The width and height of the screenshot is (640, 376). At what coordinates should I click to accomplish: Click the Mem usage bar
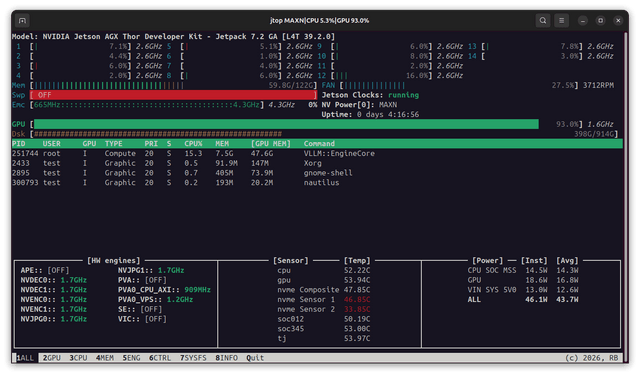(x=173, y=85)
